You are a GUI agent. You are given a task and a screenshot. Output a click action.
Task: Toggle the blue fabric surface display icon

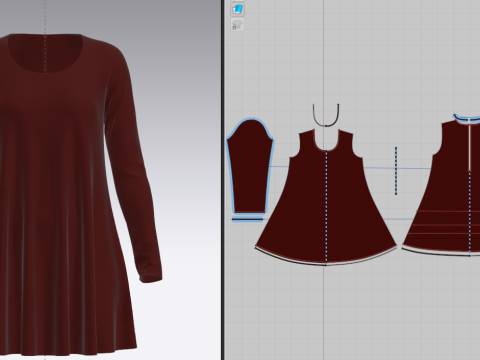click(x=237, y=10)
